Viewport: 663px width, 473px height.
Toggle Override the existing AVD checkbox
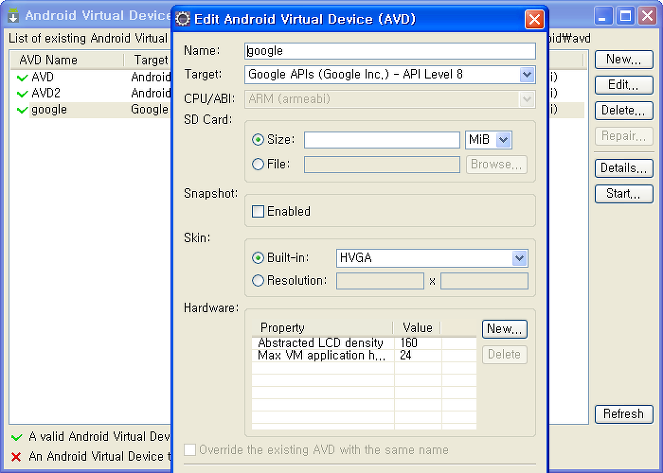tap(190, 450)
